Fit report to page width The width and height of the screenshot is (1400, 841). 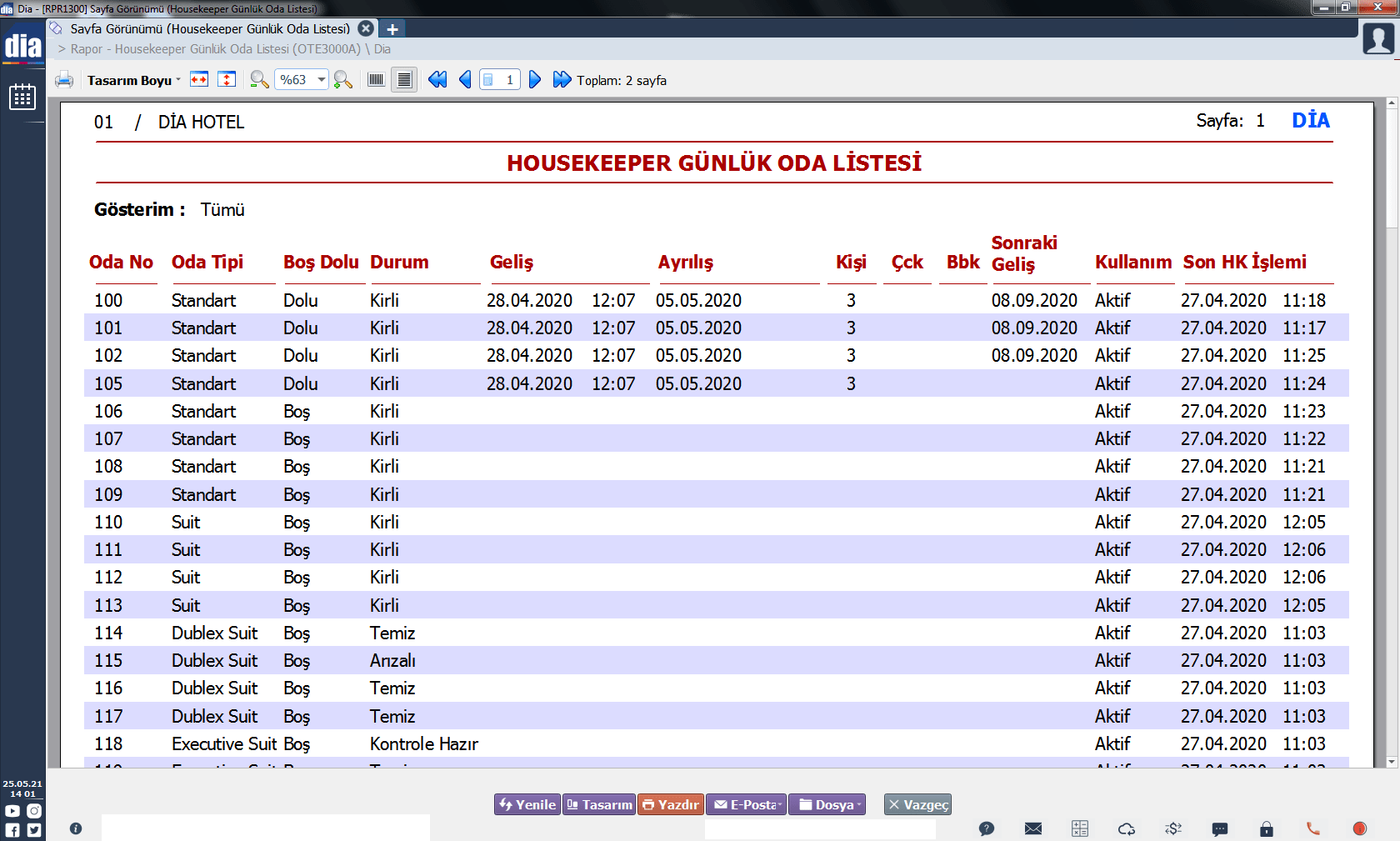tap(199, 80)
